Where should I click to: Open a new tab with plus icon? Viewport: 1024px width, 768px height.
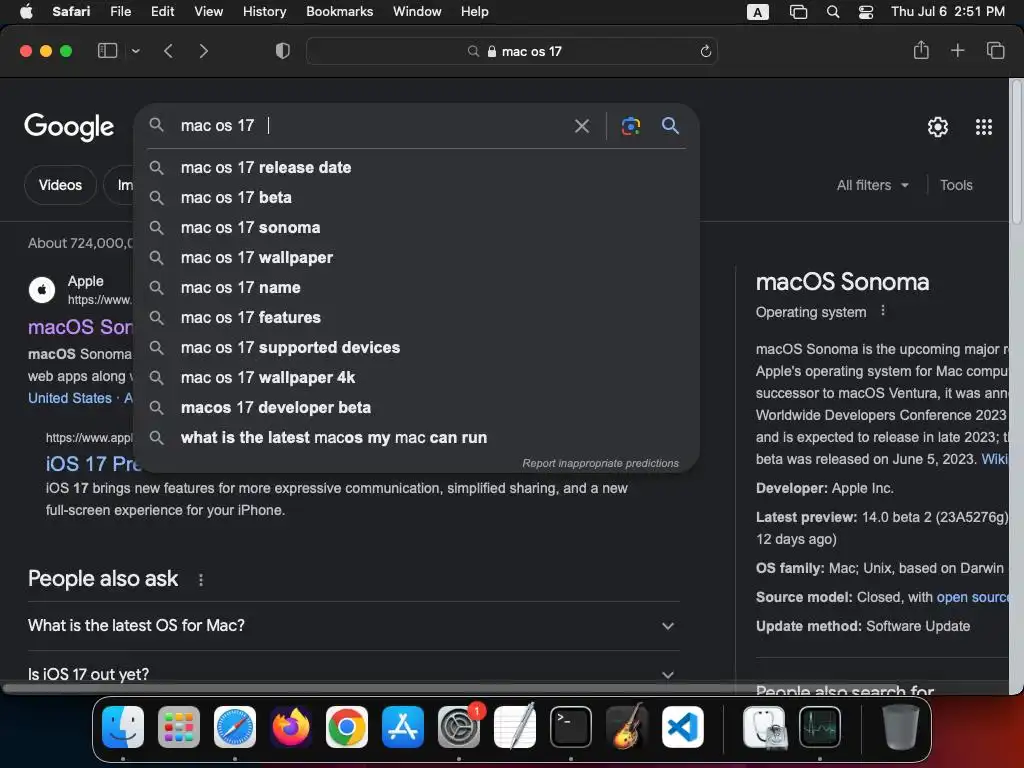(x=957, y=50)
